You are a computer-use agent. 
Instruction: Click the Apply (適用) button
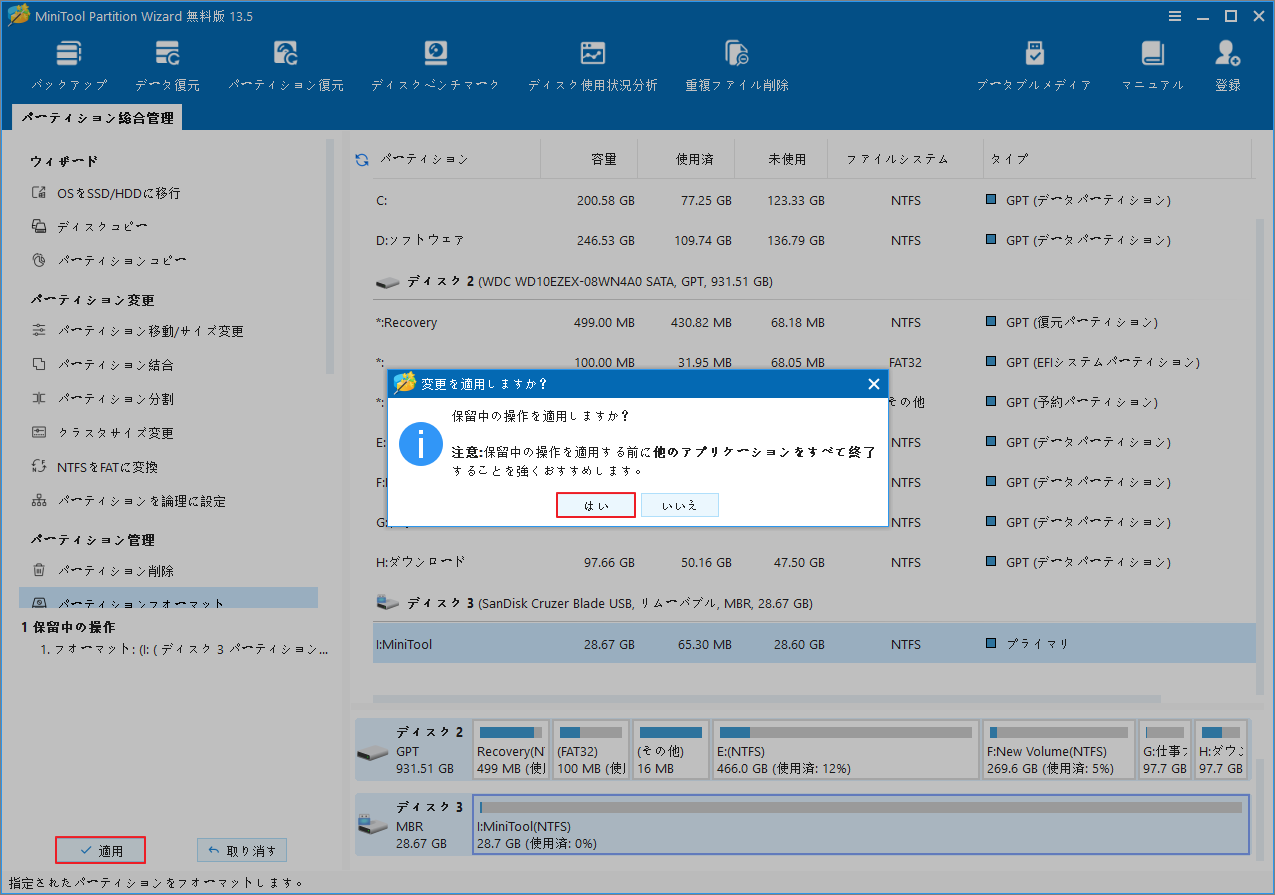pyautogui.click(x=100, y=849)
